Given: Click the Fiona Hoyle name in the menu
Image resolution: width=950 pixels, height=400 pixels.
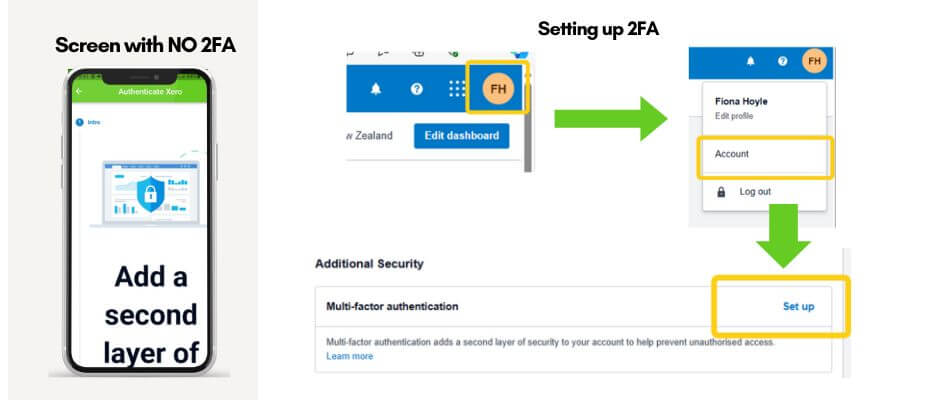Looking at the screenshot, I should (742, 101).
